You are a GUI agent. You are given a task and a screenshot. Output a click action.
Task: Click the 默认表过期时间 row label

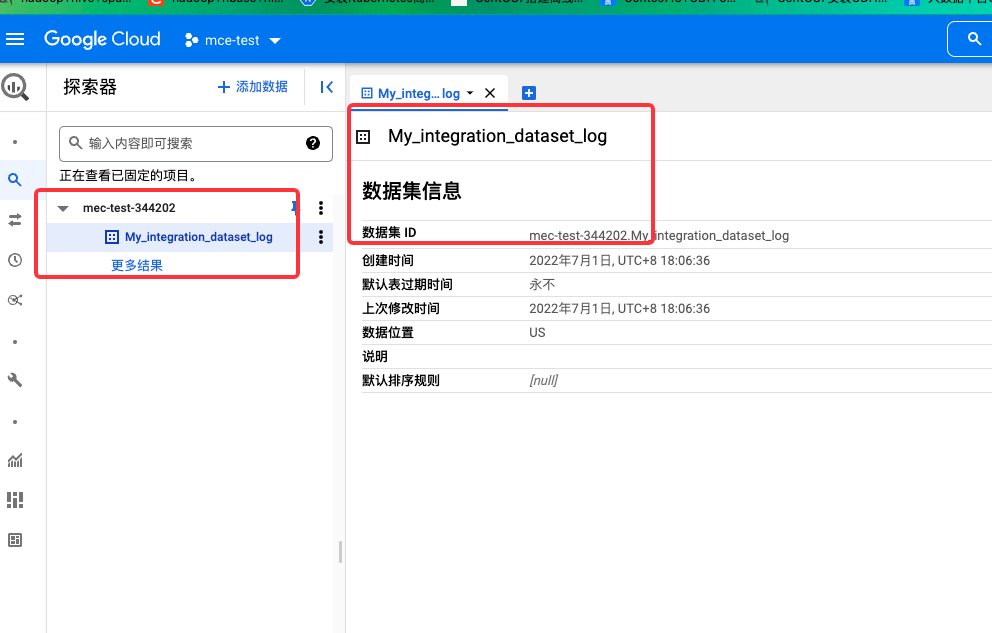(x=407, y=285)
